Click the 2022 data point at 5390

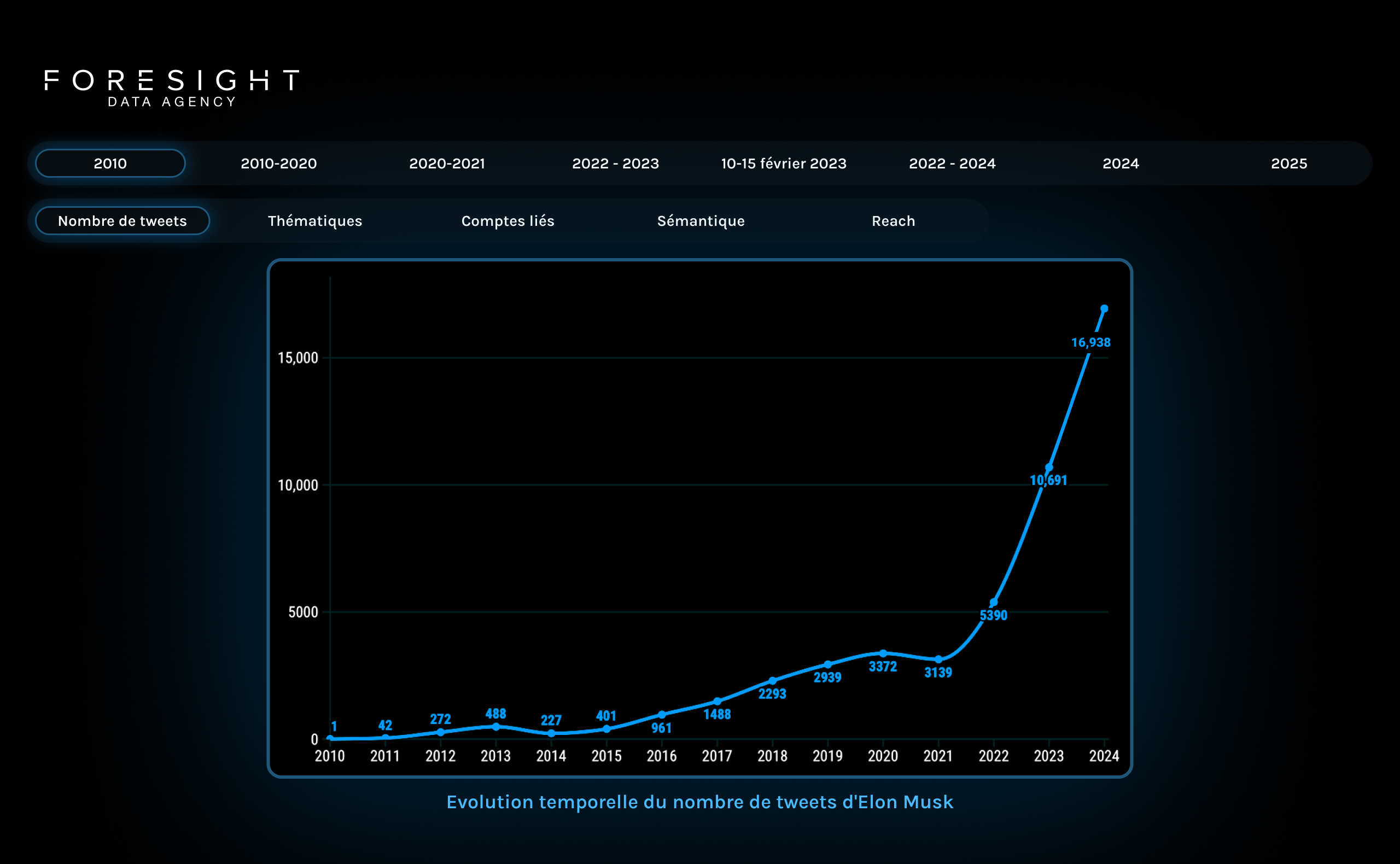pos(994,602)
